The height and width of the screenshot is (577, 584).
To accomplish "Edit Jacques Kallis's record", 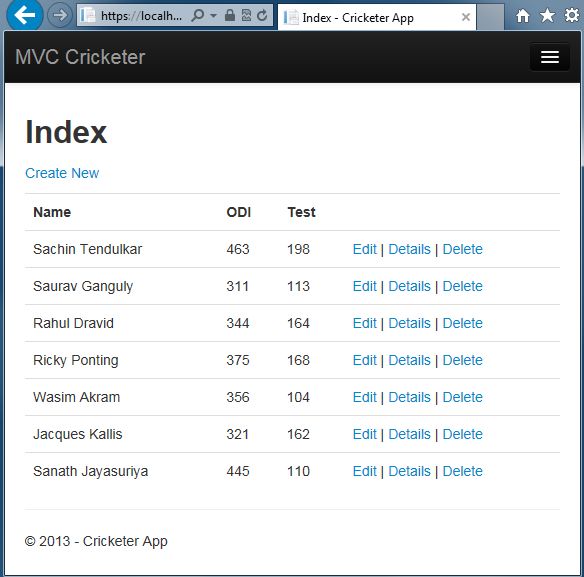I will tap(365, 434).
